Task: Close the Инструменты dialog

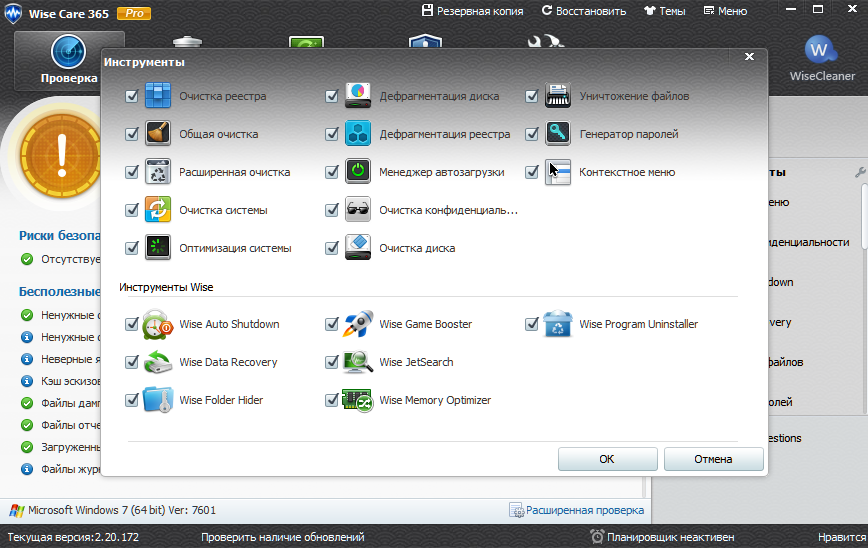Action: tap(749, 56)
